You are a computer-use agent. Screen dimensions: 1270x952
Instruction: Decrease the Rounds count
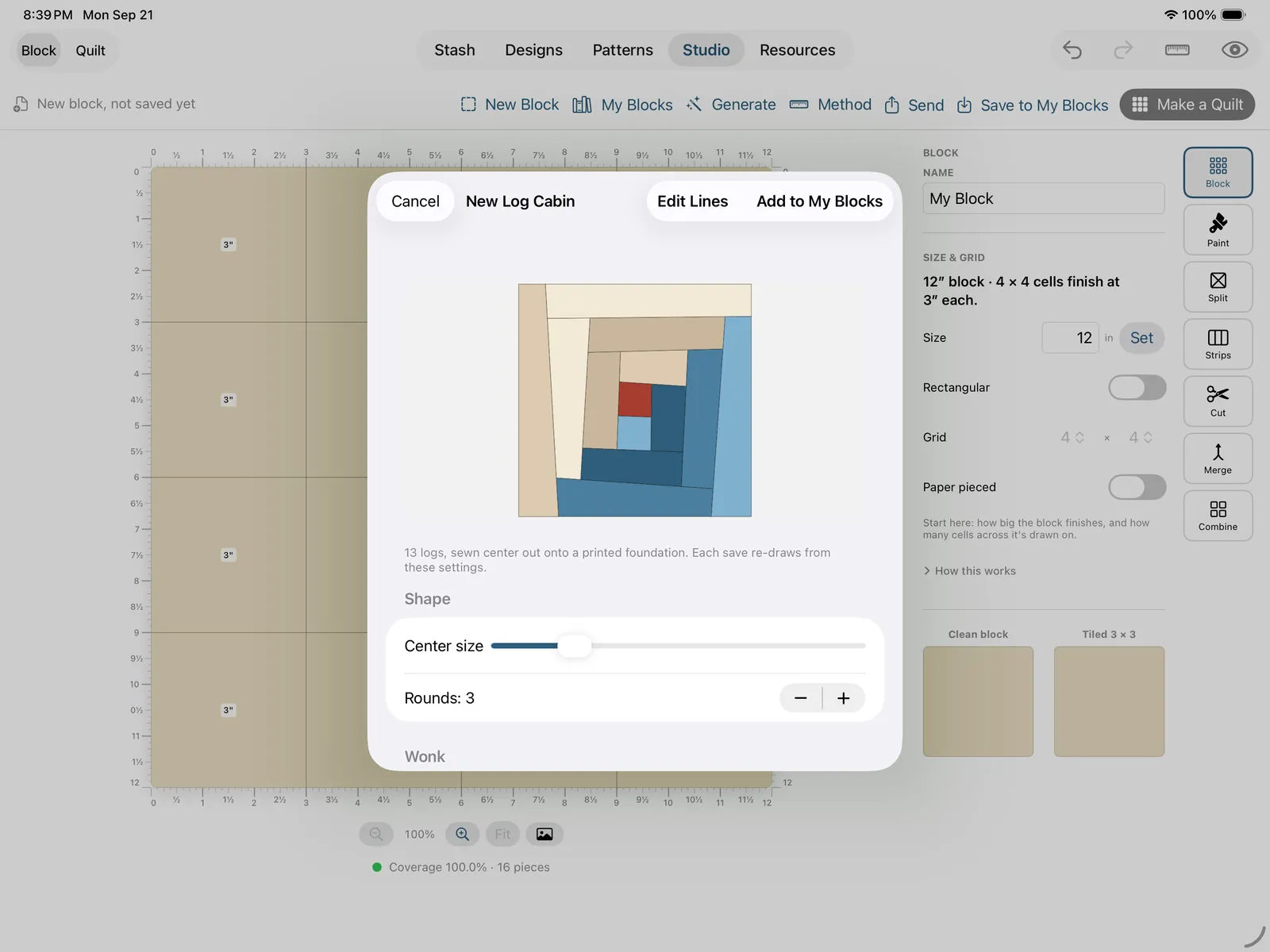pos(801,698)
